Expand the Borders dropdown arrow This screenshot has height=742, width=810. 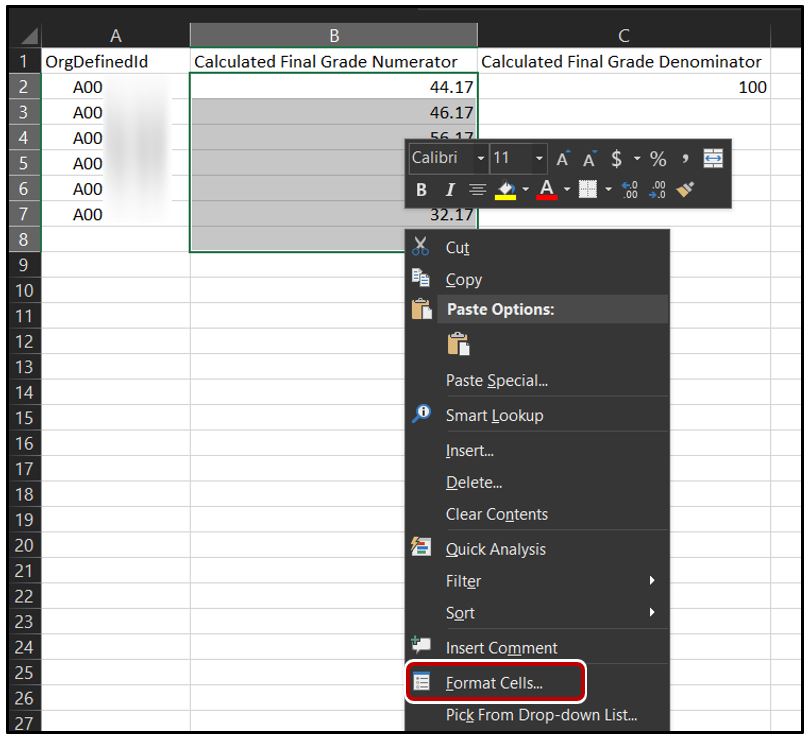pyautogui.click(x=609, y=189)
